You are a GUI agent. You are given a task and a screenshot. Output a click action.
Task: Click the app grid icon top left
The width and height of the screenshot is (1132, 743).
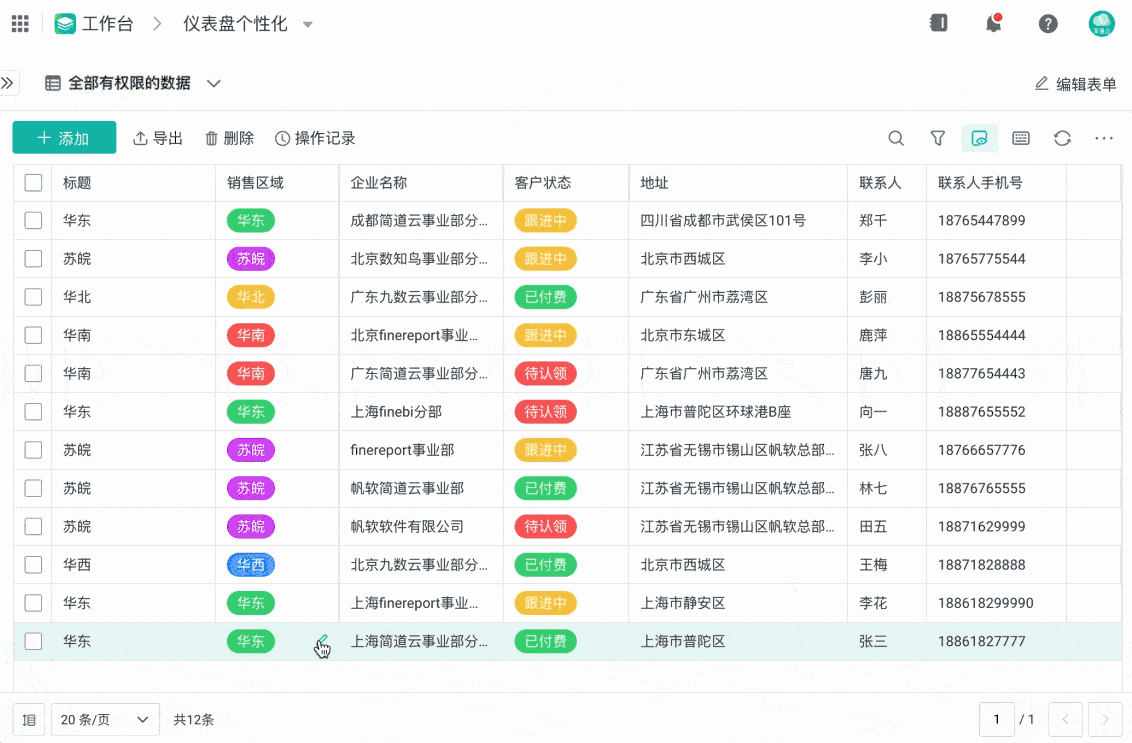click(x=19, y=23)
